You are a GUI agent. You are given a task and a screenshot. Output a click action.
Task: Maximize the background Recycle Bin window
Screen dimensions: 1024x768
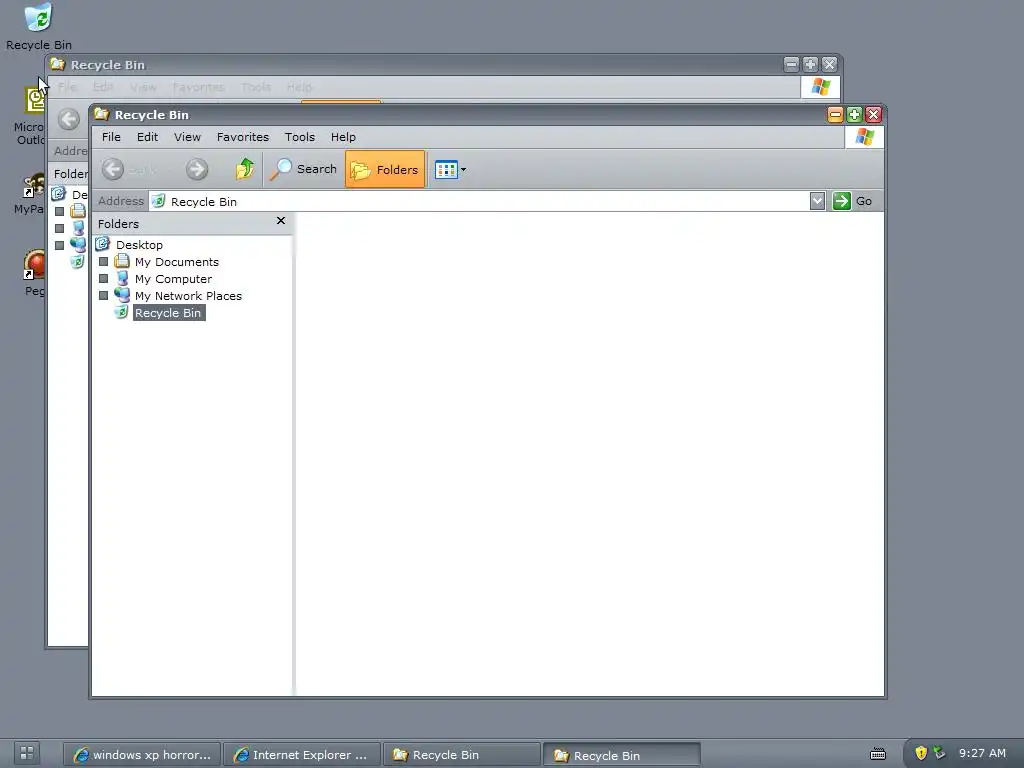(x=810, y=64)
